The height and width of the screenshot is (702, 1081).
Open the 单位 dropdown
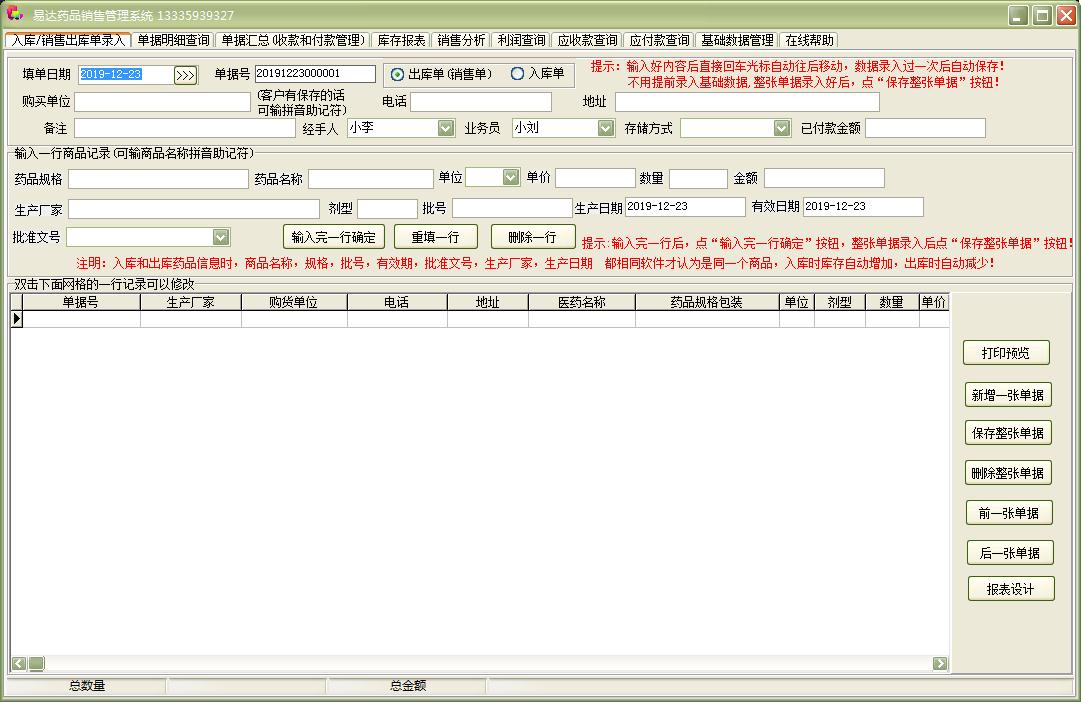click(511, 177)
